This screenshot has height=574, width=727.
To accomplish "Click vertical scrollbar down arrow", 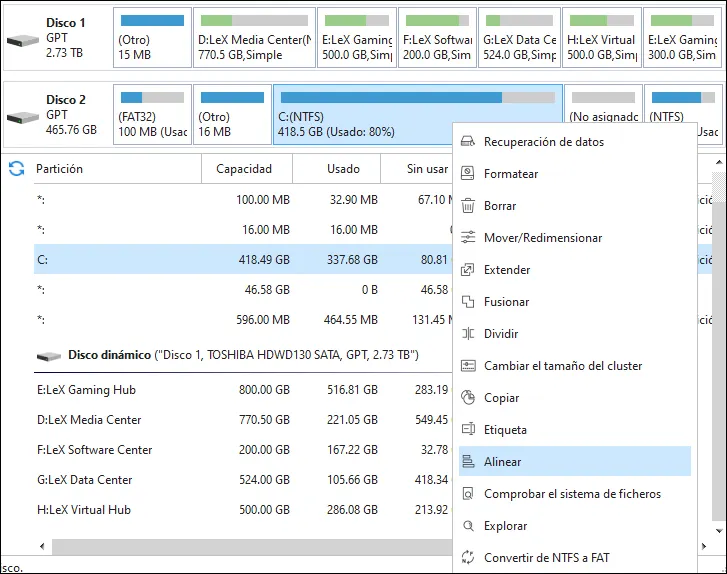I will (719, 531).
